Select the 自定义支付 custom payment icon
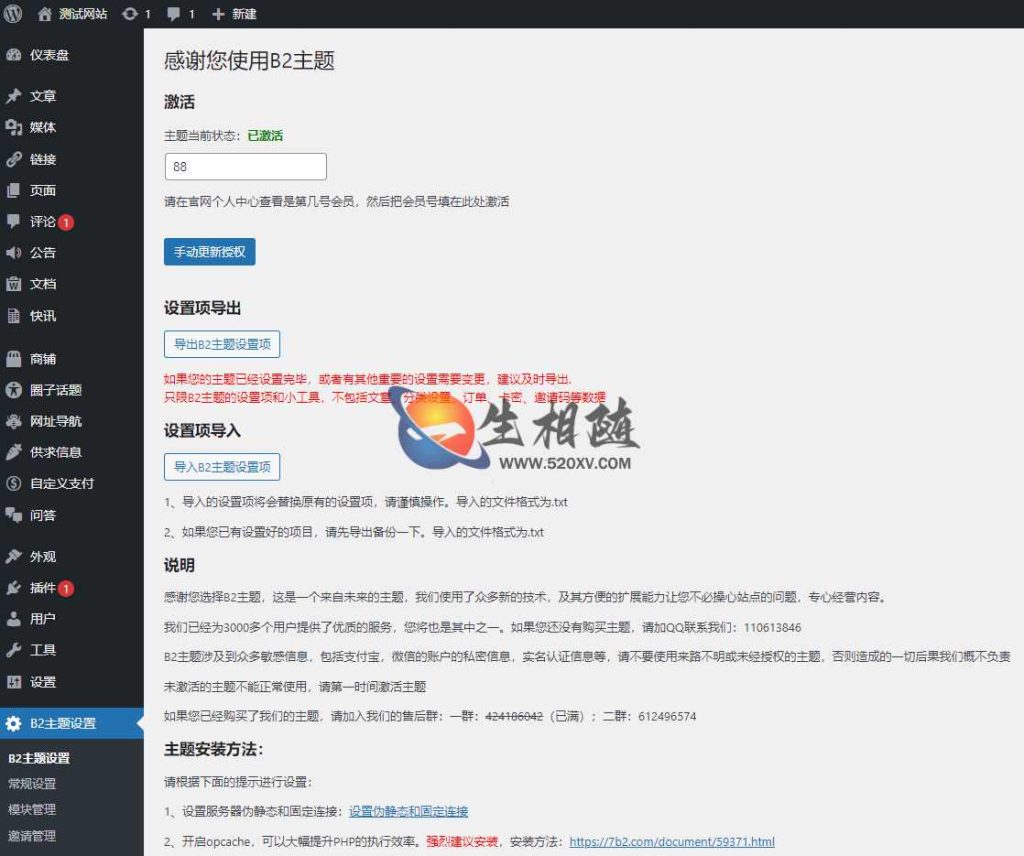 (x=15, y=483)
